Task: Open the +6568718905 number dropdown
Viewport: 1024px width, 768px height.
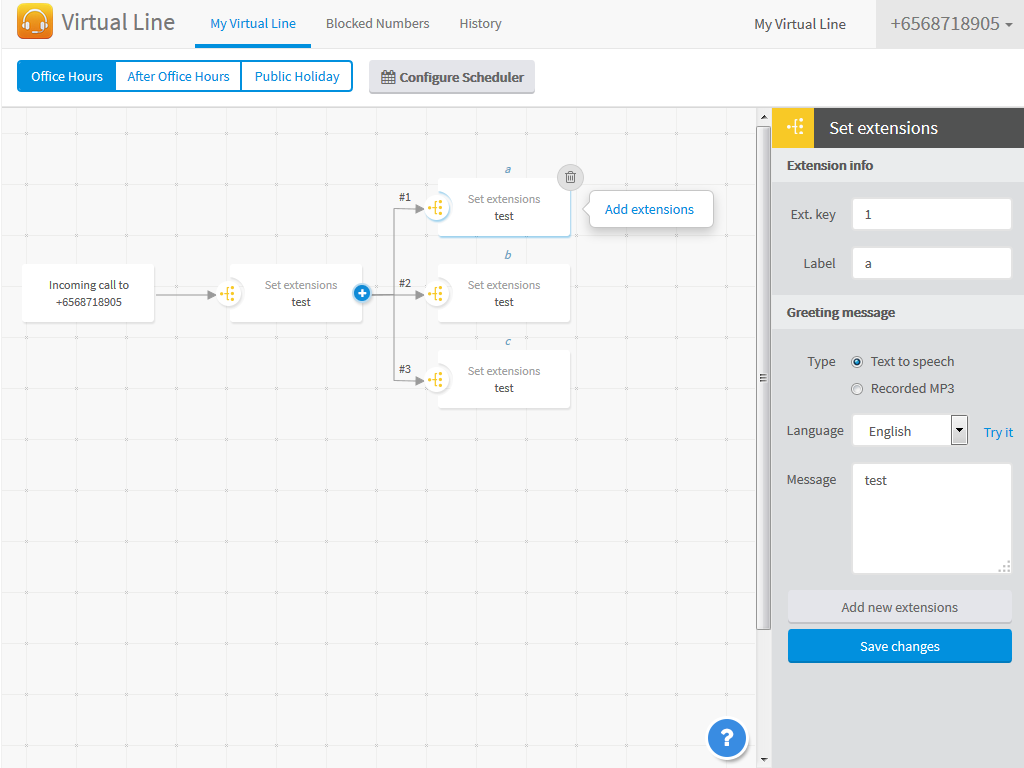Action: (x=949, y=24)
